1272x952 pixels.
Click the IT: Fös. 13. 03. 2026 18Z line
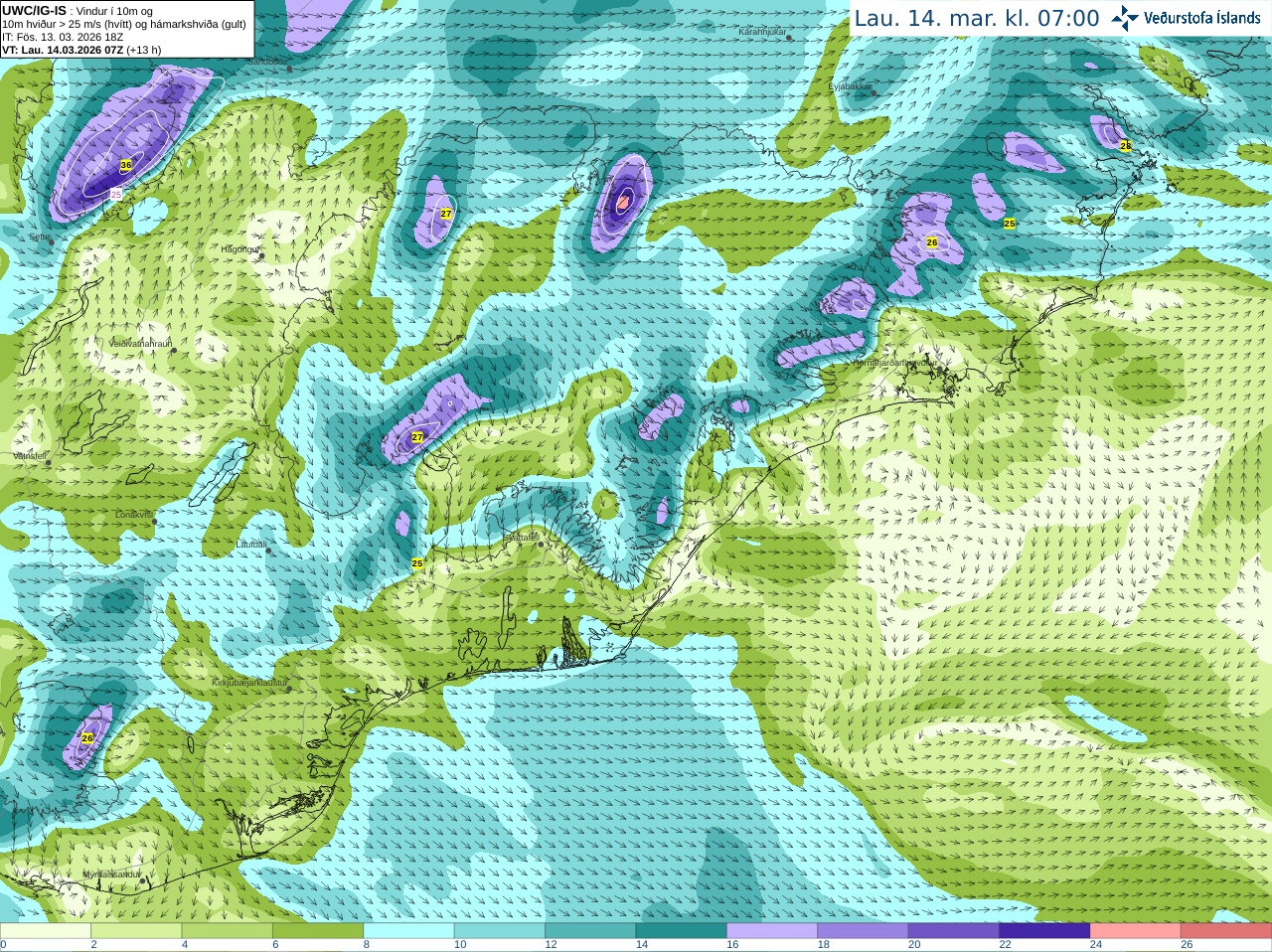coord(63,37)
